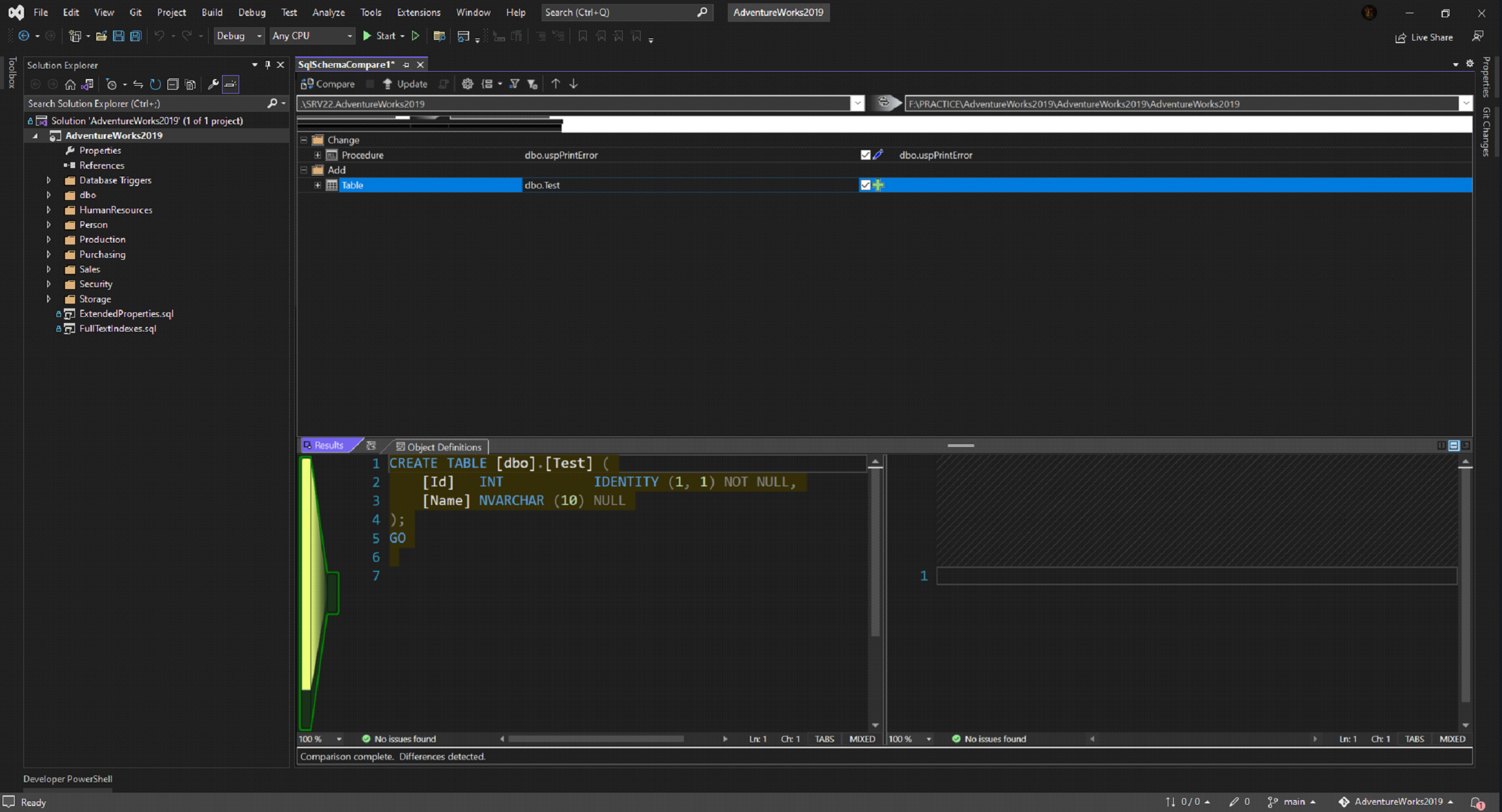This screenshot has width=1502, height=812.
Task: Click the filter icon in schema compare toolbar
Action: [x=514, y=84]
